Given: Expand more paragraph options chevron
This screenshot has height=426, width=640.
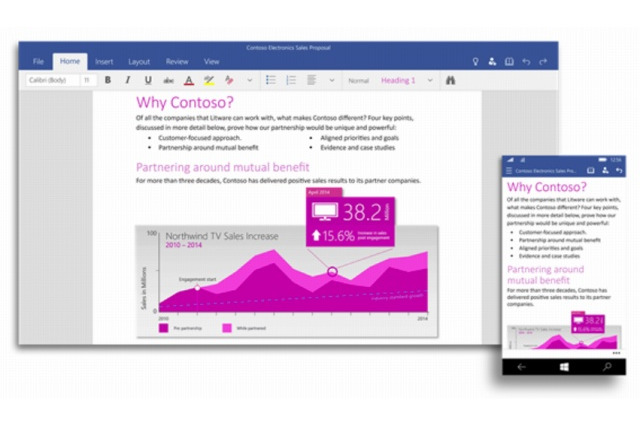Looking at the screenshot, I should 332,80.
